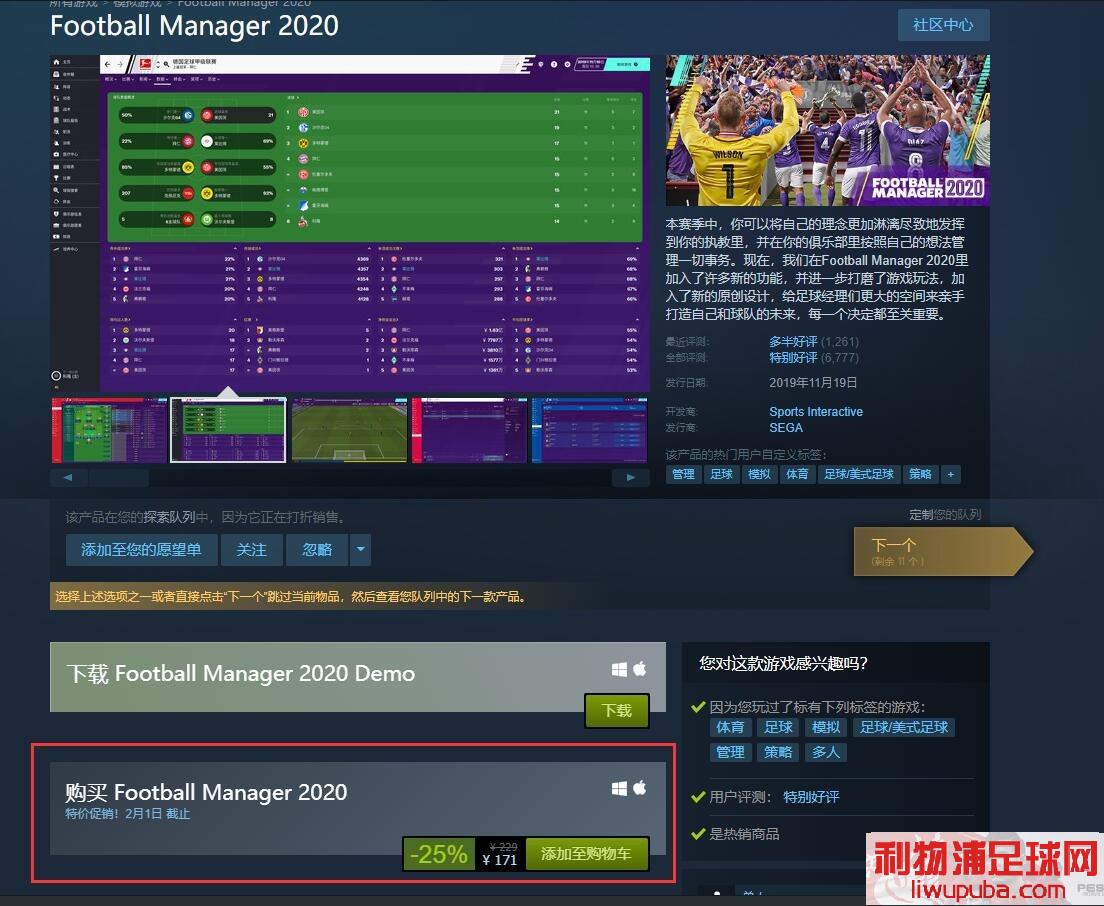Click the plus button to add tags
This screenshot has width=1104, height=906.
coord(951,474)
